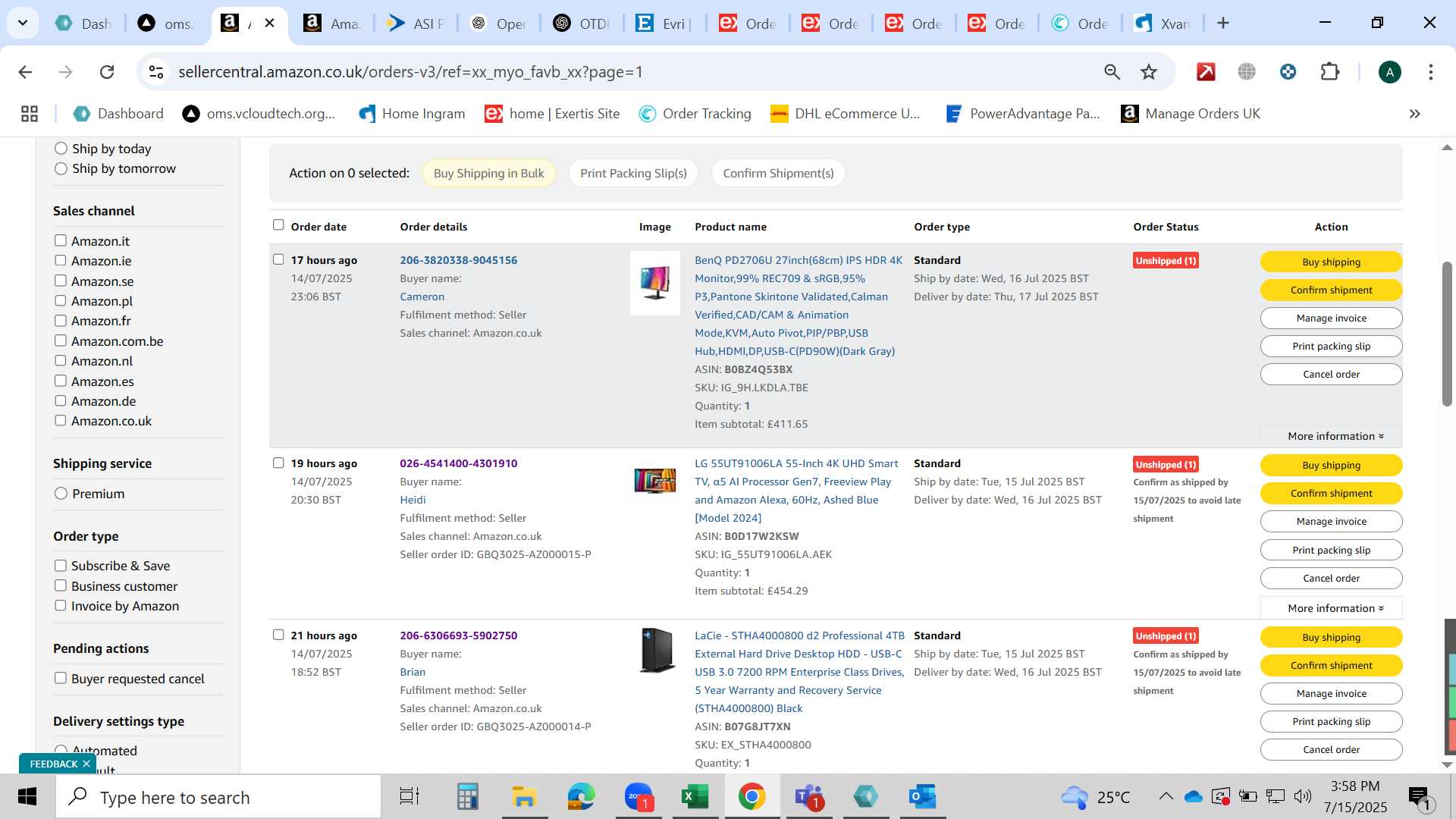
Task: Open the notifications center icon
Action: (1420, 797)
